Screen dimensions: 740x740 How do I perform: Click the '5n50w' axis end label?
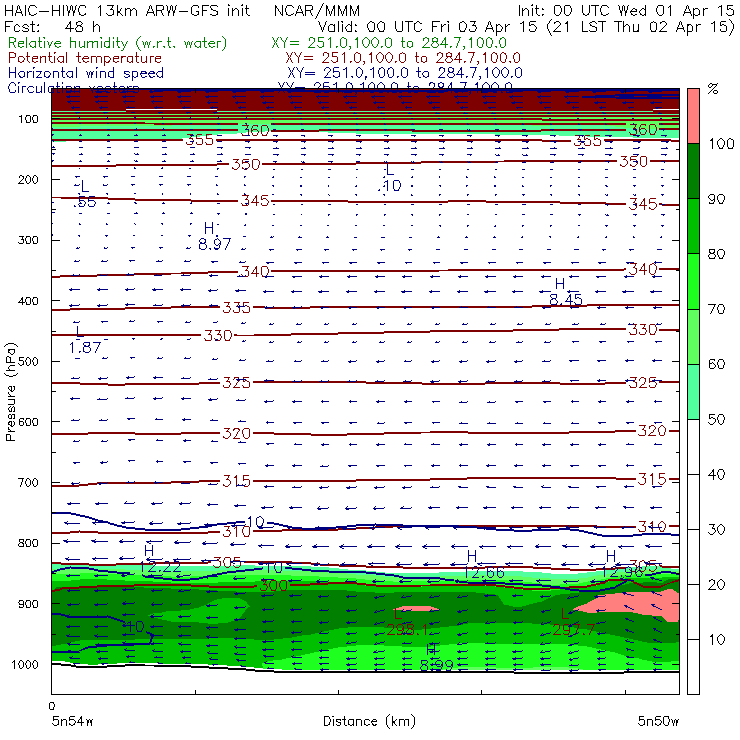pos(658,721)
